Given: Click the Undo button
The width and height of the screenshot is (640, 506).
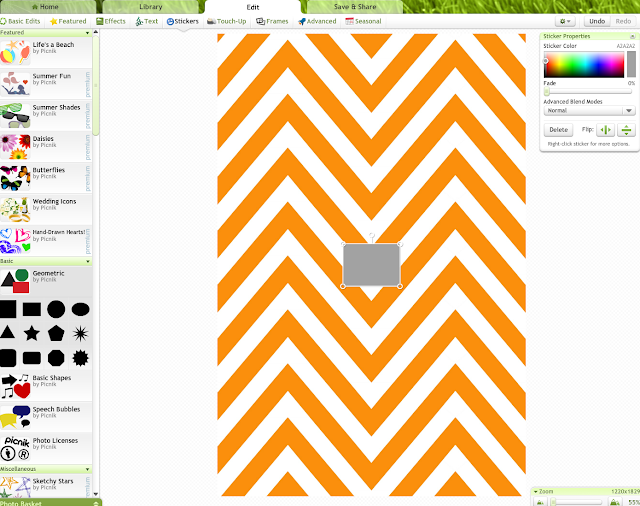Looking at the screenshot, I should tap(597, 21).
